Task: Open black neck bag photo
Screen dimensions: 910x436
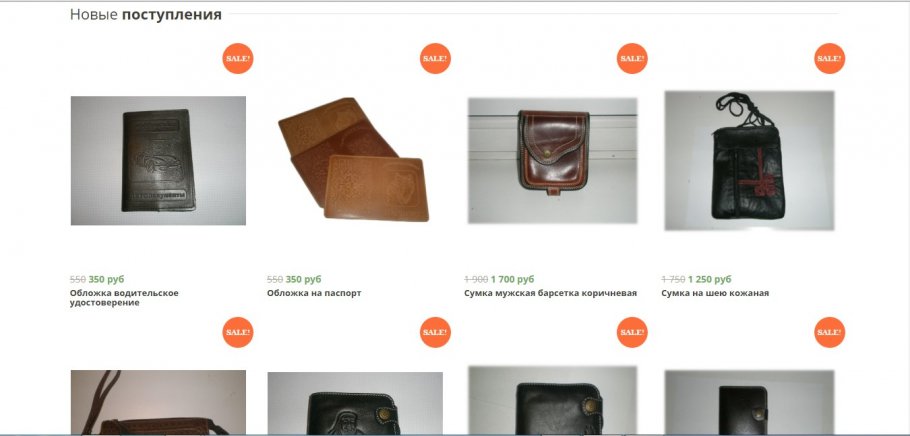Action: point(749,161)
